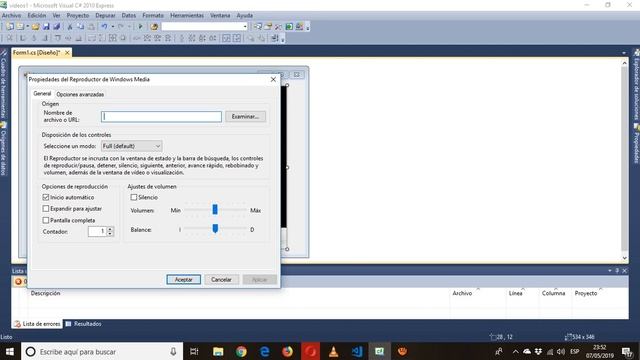Open Visual Studio Code from taskbar

[357, 351]
